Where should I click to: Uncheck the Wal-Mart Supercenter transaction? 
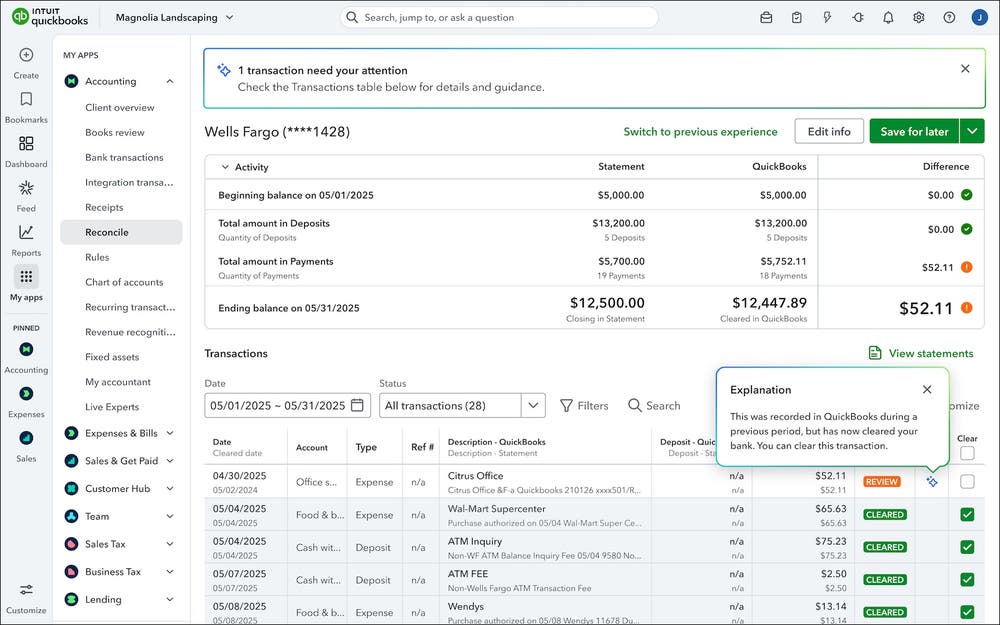pyautogui.click(x=965, y=514)
